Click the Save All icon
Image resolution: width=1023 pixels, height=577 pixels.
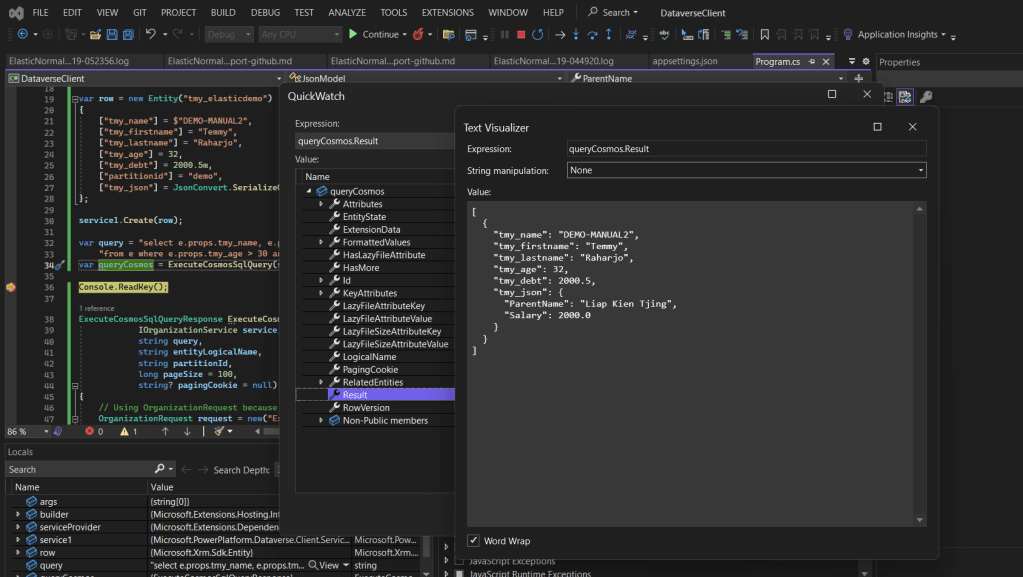click(129, 34)
